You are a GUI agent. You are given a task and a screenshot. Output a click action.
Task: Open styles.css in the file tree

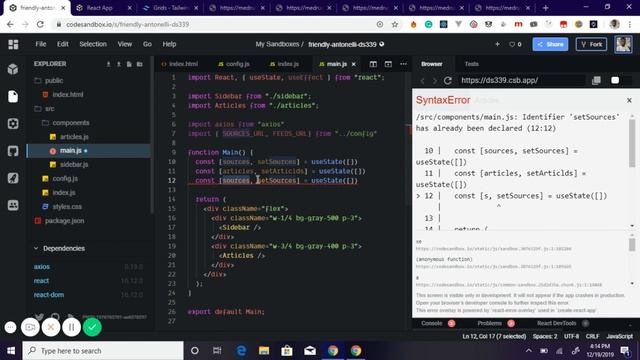(x=67, y=207)
